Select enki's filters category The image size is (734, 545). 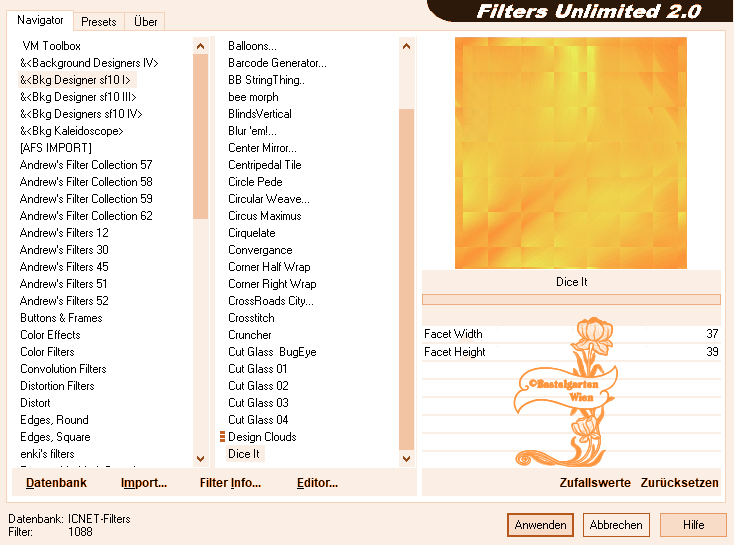pyautogui.click(x=47, y=454)
